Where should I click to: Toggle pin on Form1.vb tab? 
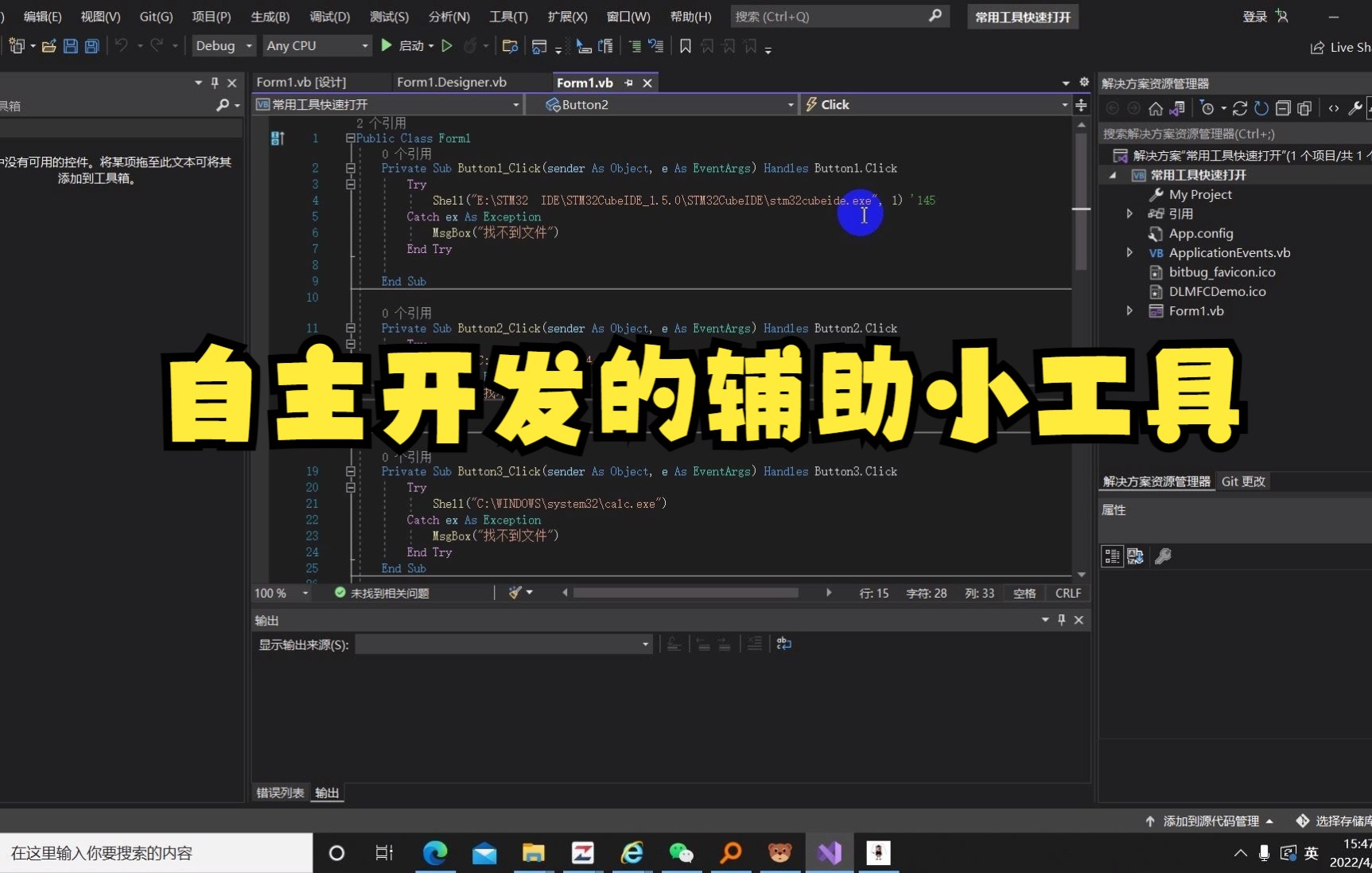[x=628, y=83]
